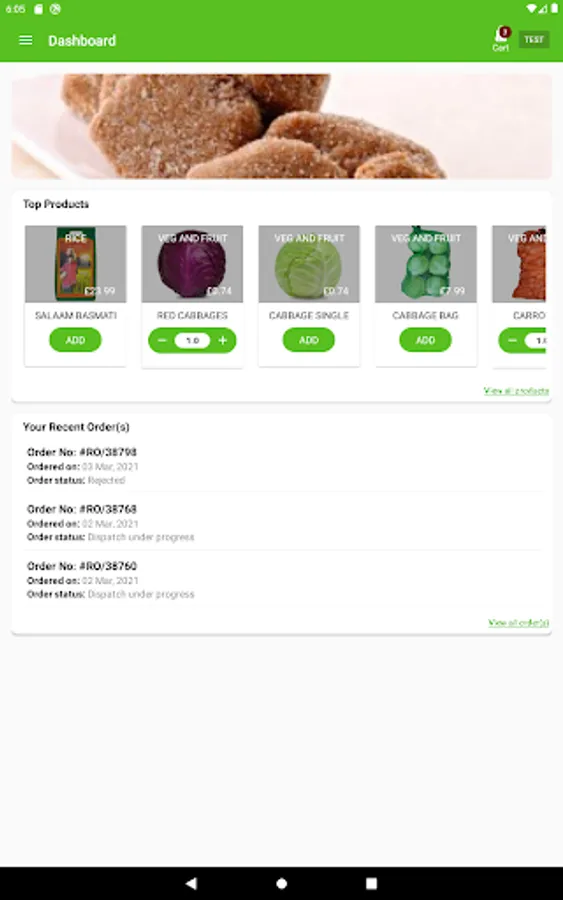563x900 pixels.
Task: Open order #RO/38768 details
Action: 281,522
